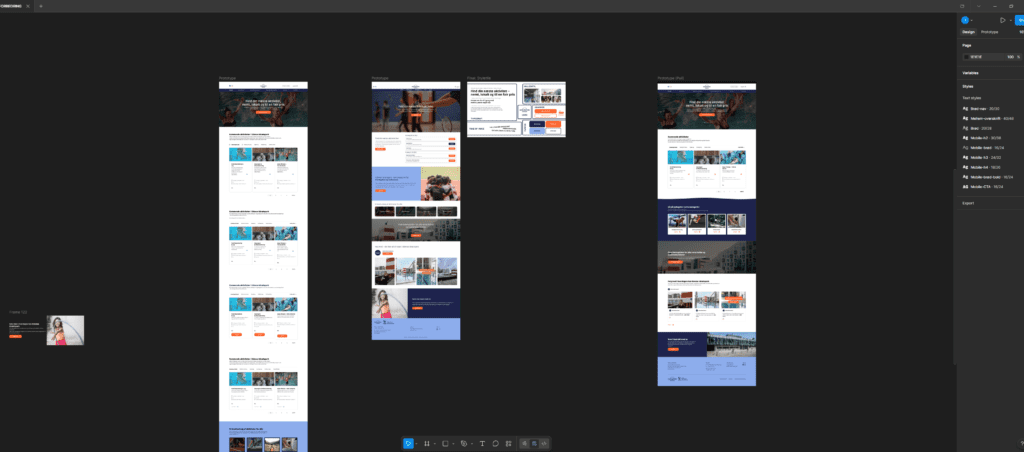Open the Variables section
This screenshot has height=452, width=1024.
pyautogui.click(x=970, y=73)
